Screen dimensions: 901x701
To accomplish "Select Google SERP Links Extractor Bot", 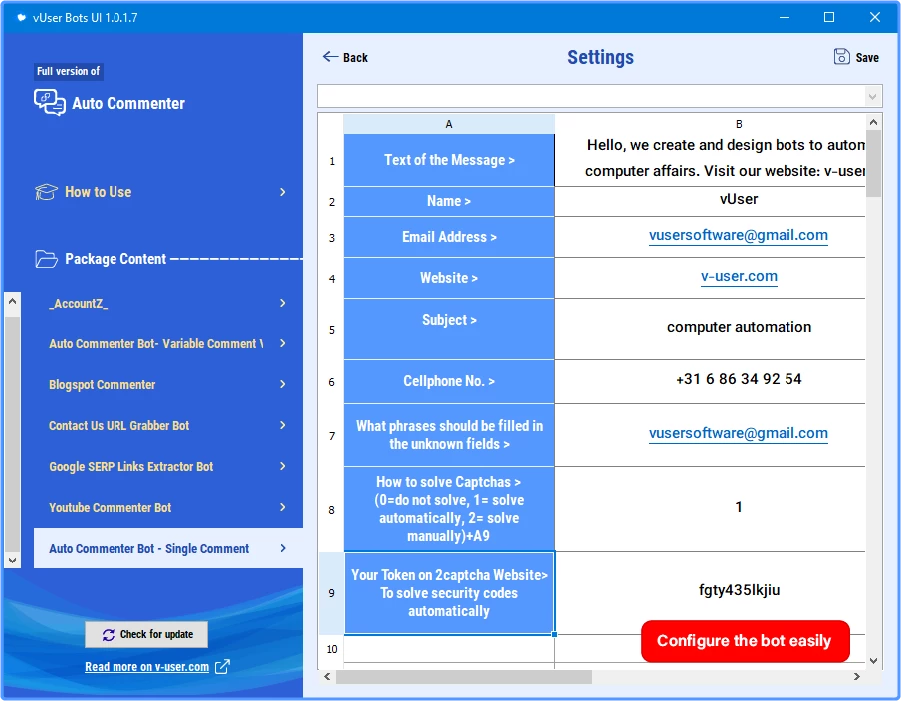I will pos(168,467).
